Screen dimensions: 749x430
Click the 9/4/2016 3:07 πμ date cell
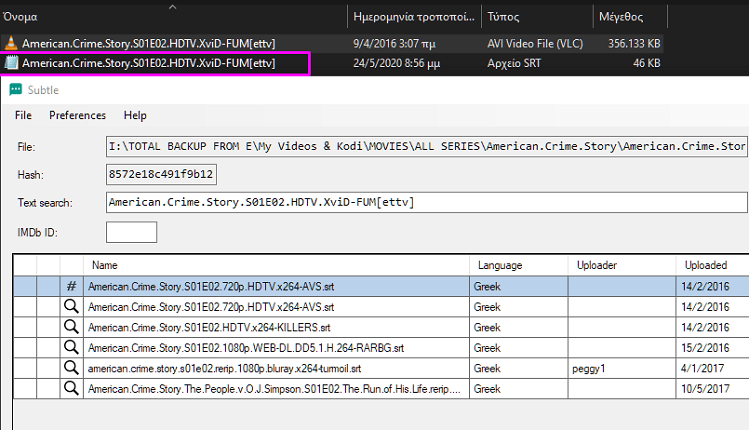pyautogui.click(x=394, y=43)
